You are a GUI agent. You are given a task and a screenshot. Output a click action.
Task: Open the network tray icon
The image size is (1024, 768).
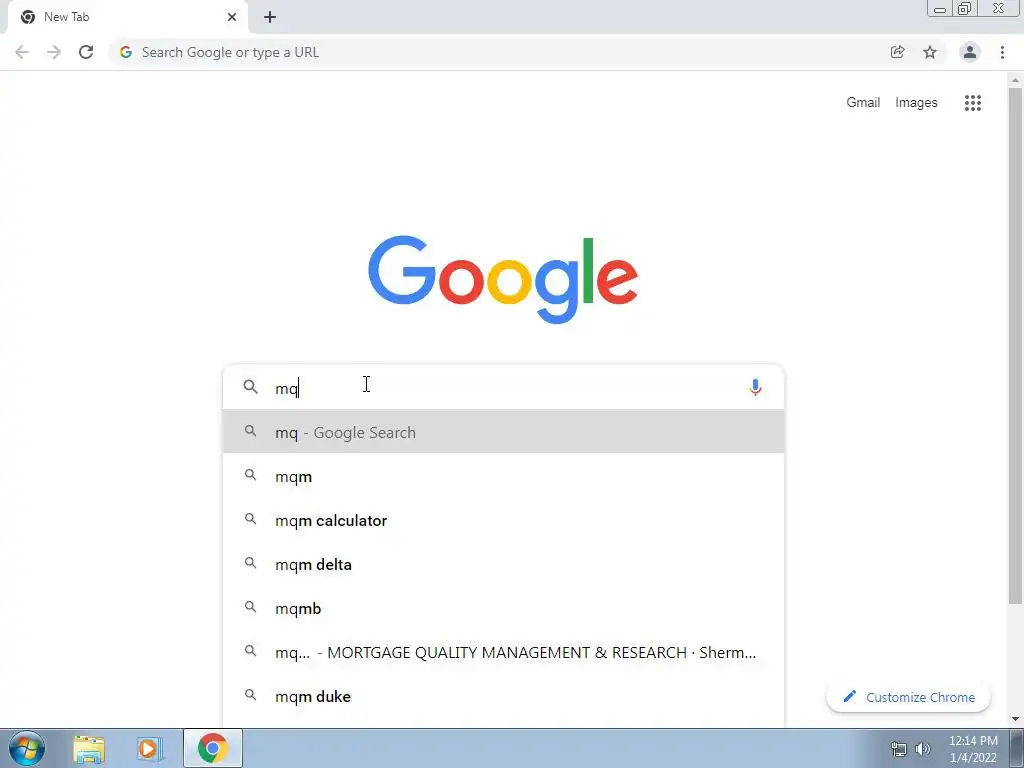(x=899, y=749)
